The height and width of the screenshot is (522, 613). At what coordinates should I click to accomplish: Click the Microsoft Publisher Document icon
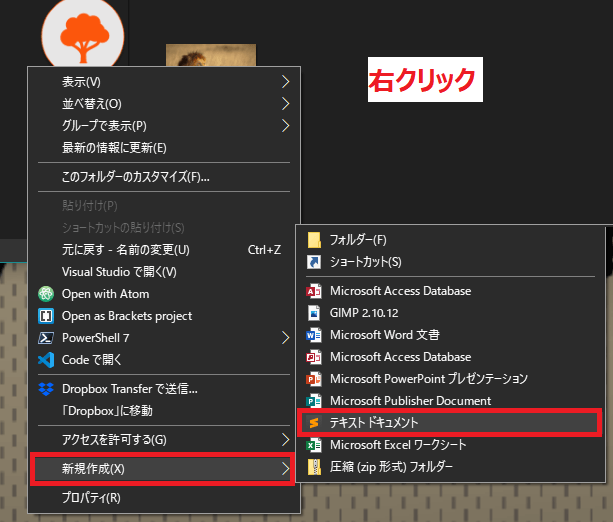[314, 401]
